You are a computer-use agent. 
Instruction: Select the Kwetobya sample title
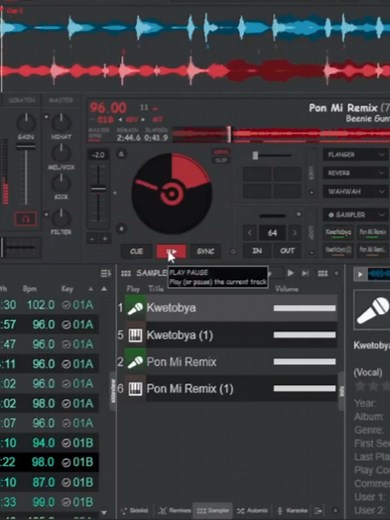(x=171, y=308)
